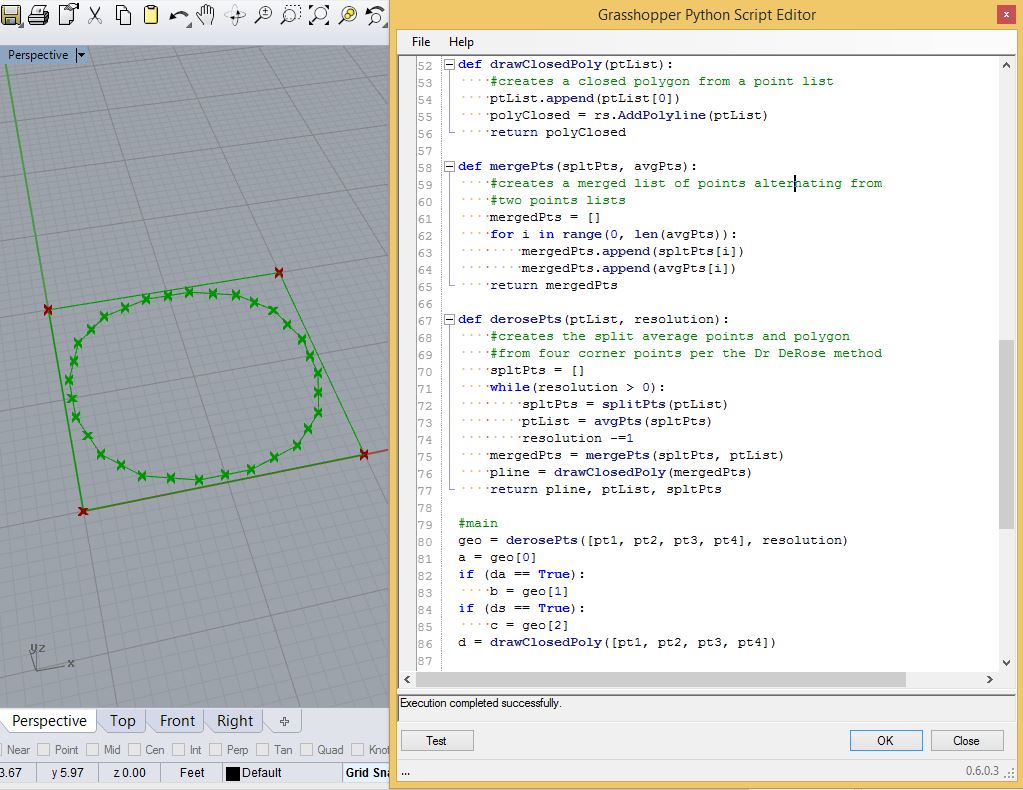
Task: Enable the Perp osnap checkbox
Action: [216, 750]
